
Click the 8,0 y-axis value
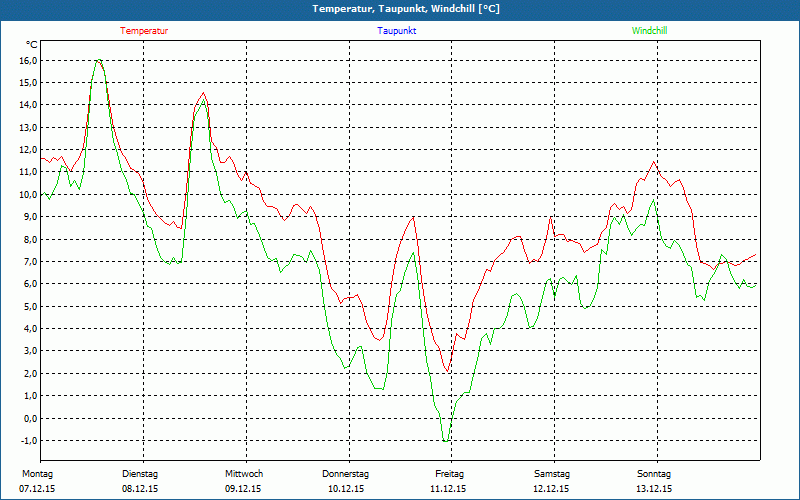tap(30, 239)
